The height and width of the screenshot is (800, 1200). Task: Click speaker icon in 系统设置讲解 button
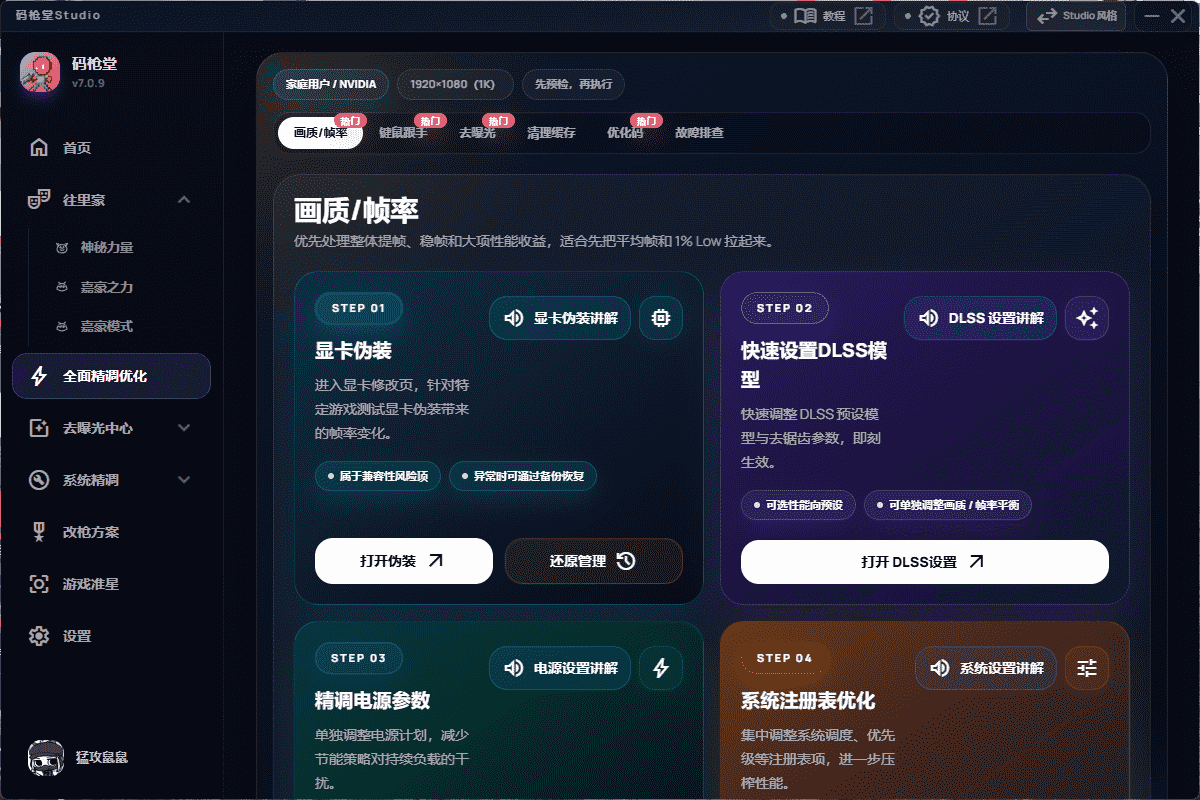940,668
